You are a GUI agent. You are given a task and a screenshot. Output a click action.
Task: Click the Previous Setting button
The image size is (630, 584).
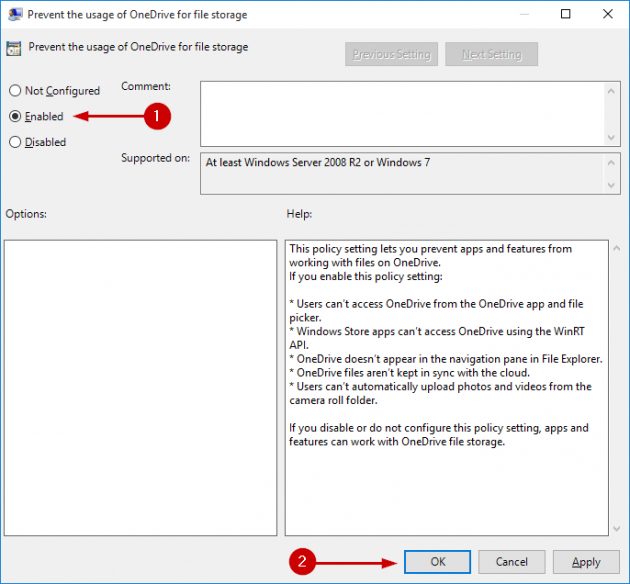tap(391, 54)
